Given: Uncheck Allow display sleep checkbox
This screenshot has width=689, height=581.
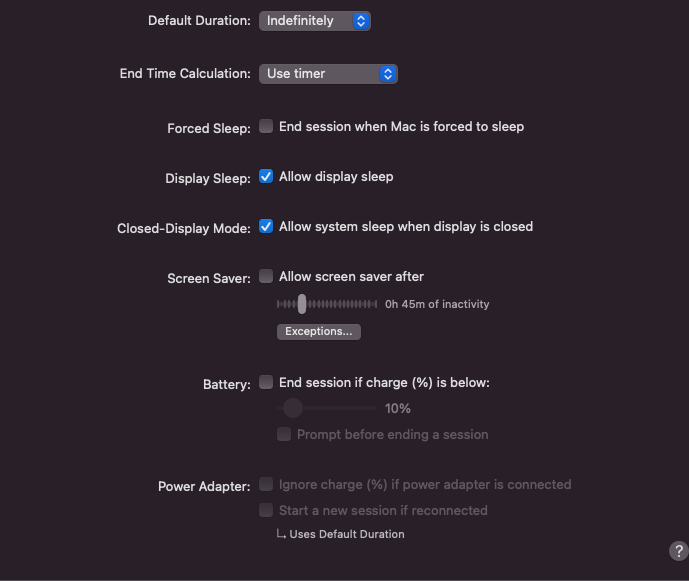Looking at the screenshot, I should coord(266,176).
